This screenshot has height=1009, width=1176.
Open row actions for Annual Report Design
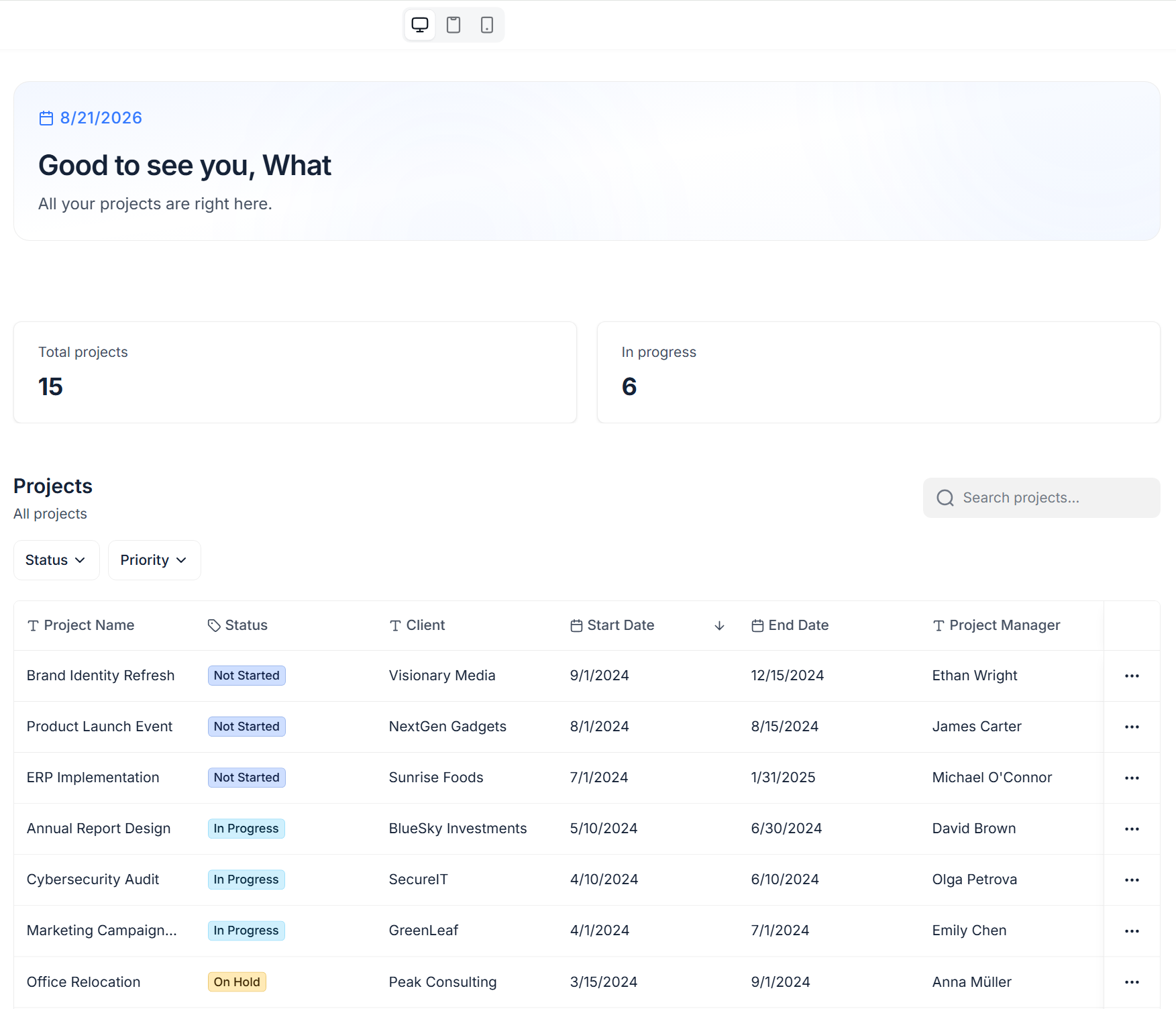click(x=1132, y=829)
